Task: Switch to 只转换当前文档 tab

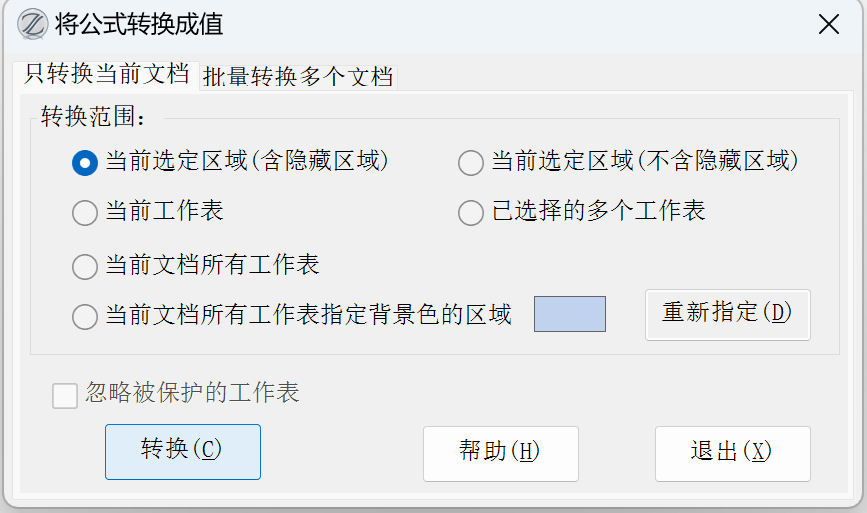Action: pyautogui.click(x=107, y=74)
